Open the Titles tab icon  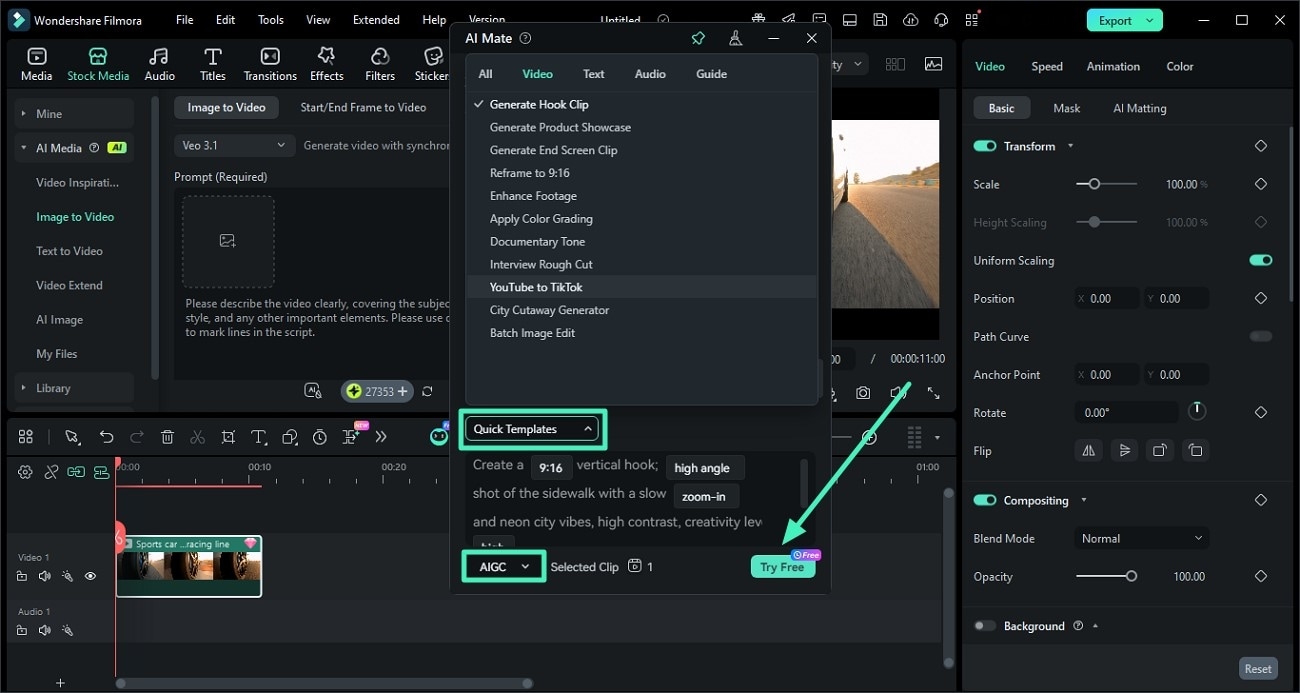(x=212, y=57)
